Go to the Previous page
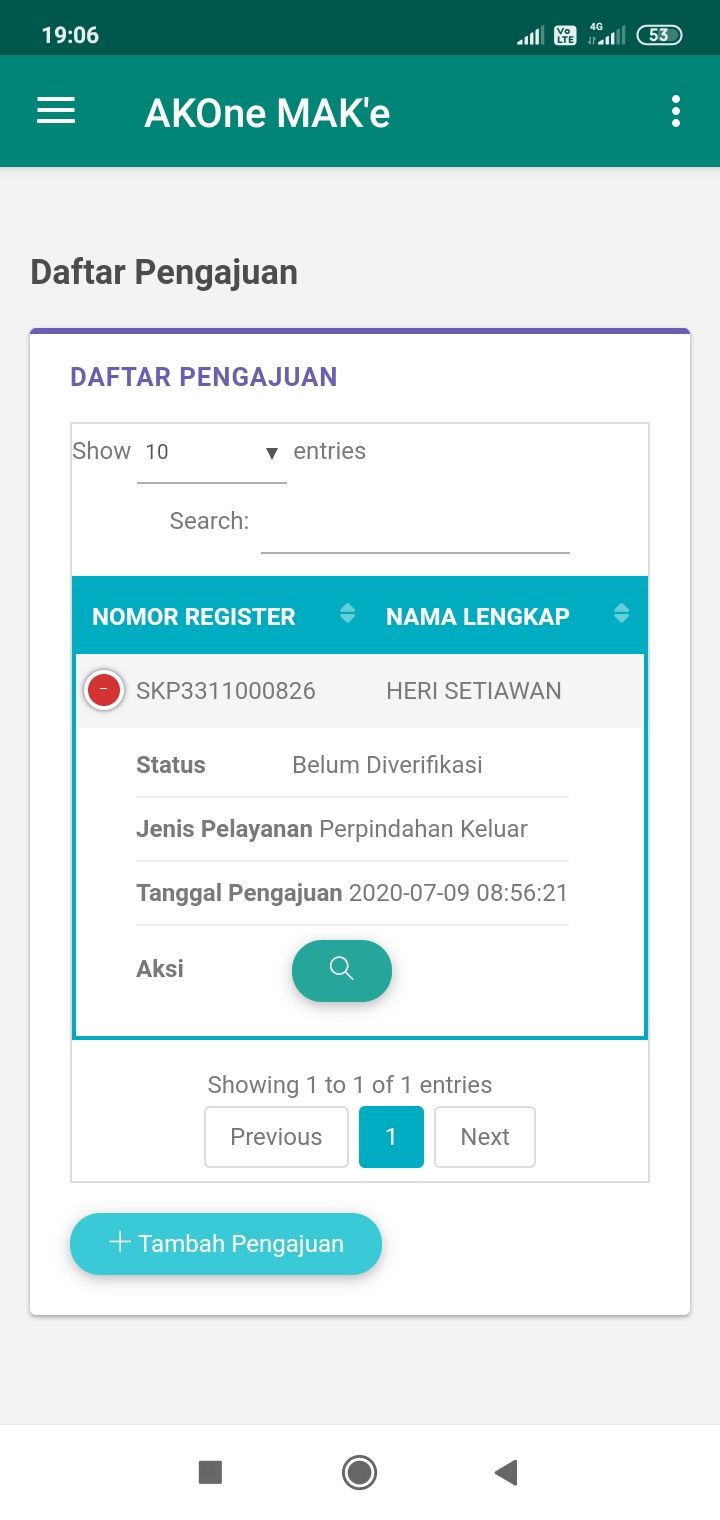Viewport: 720px width, 1520px height. (276, 1137)
